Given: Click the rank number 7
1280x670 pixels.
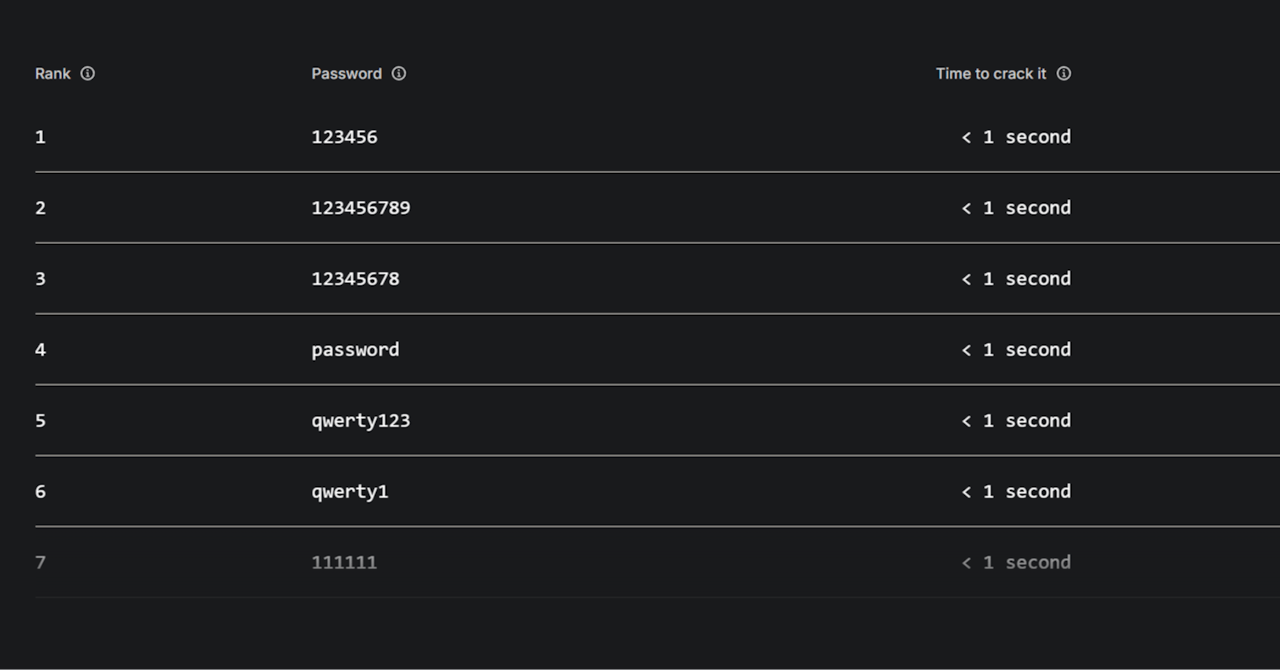Looking at the screenshot, I should 40,563.
